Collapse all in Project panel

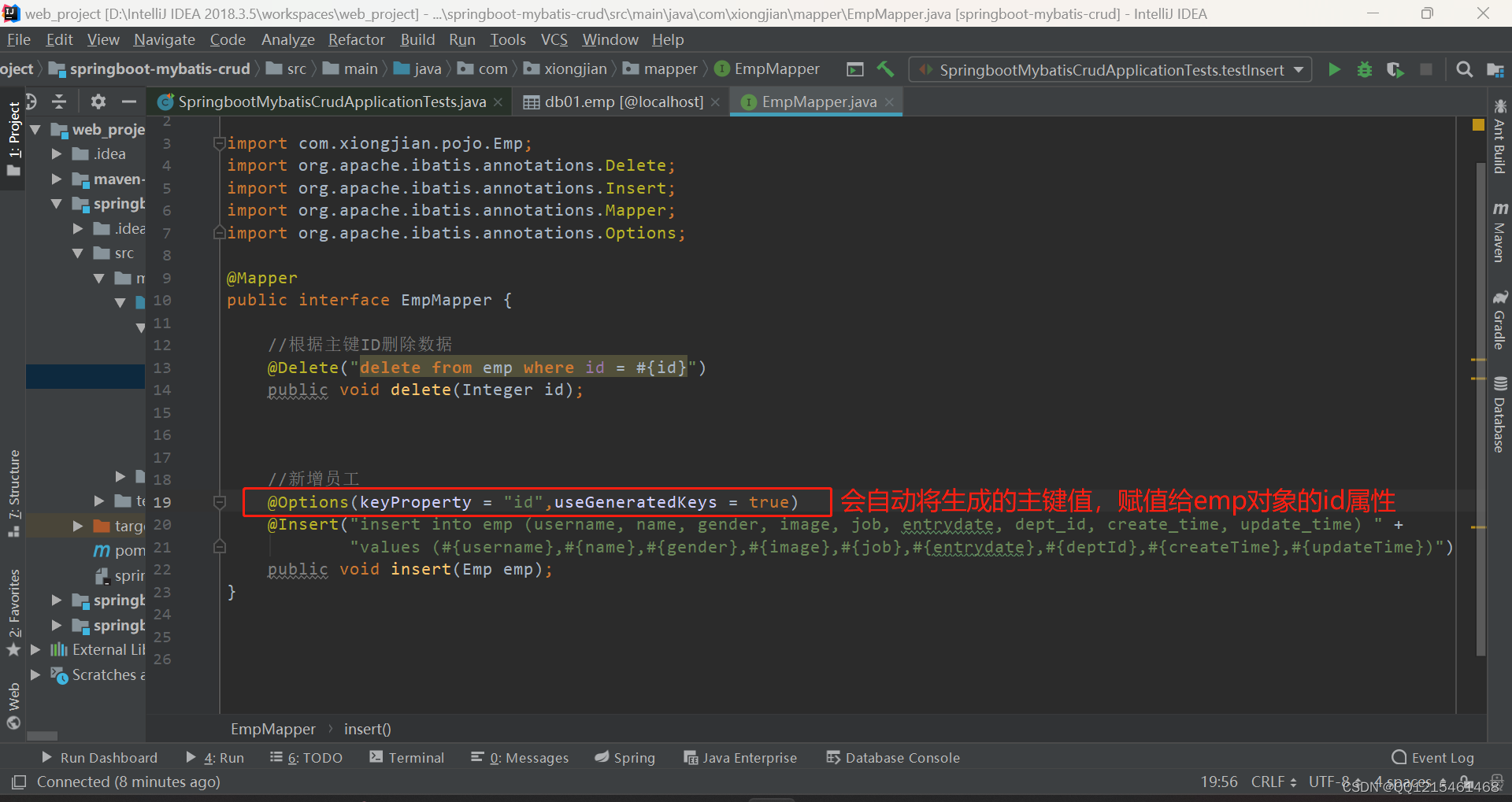coord(59,102)
